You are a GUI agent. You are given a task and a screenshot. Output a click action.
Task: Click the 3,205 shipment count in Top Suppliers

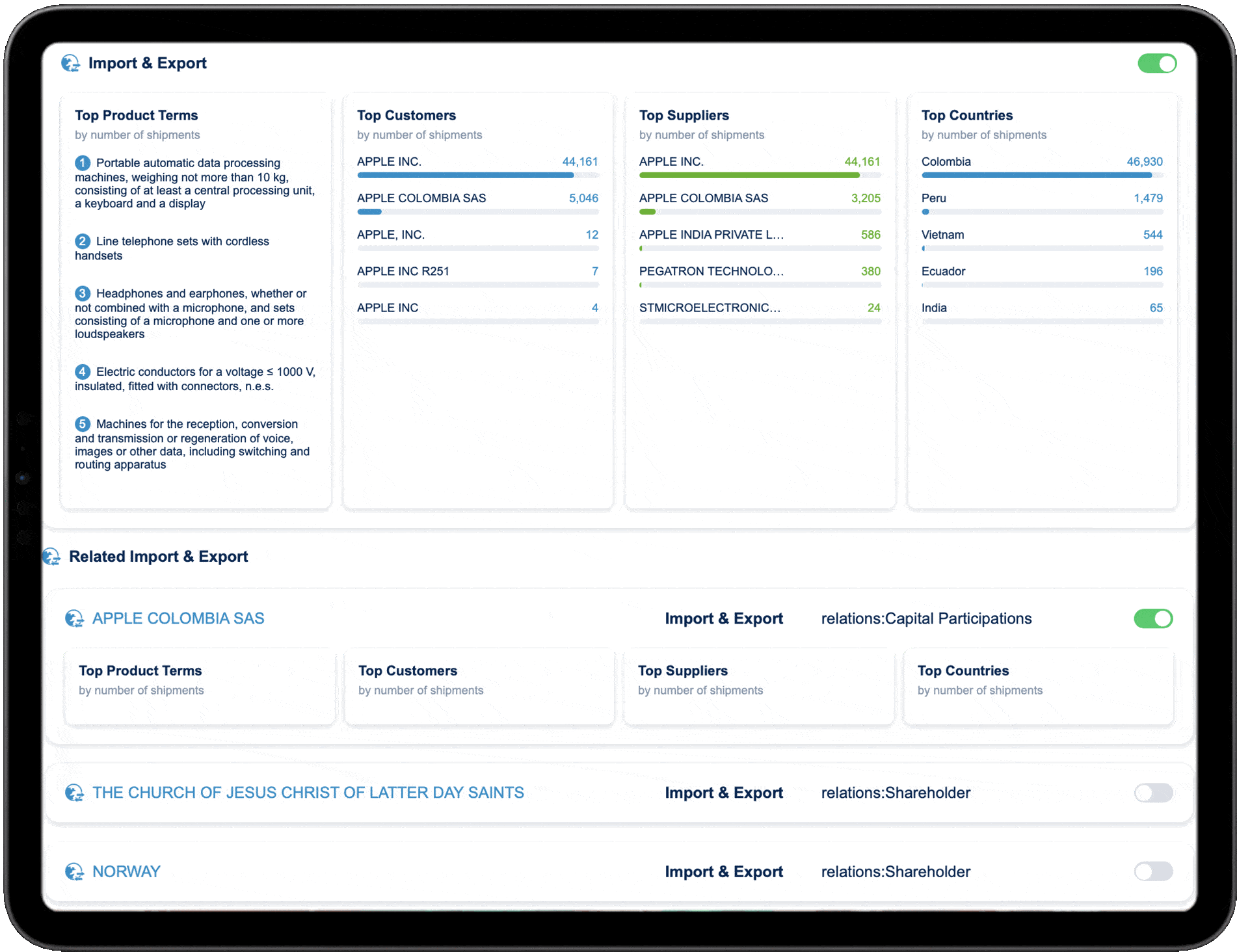866,198
